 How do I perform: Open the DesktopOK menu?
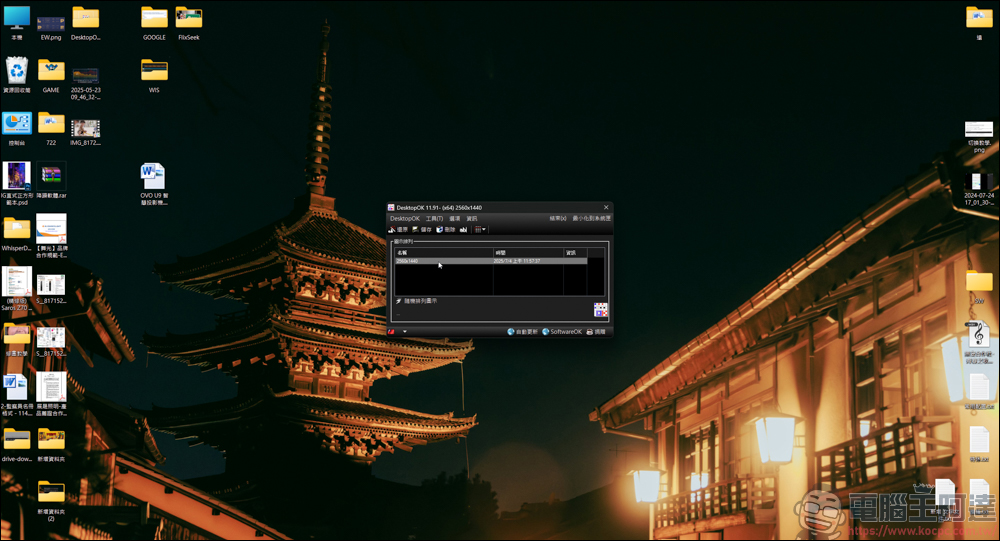[x=404, y=218]
